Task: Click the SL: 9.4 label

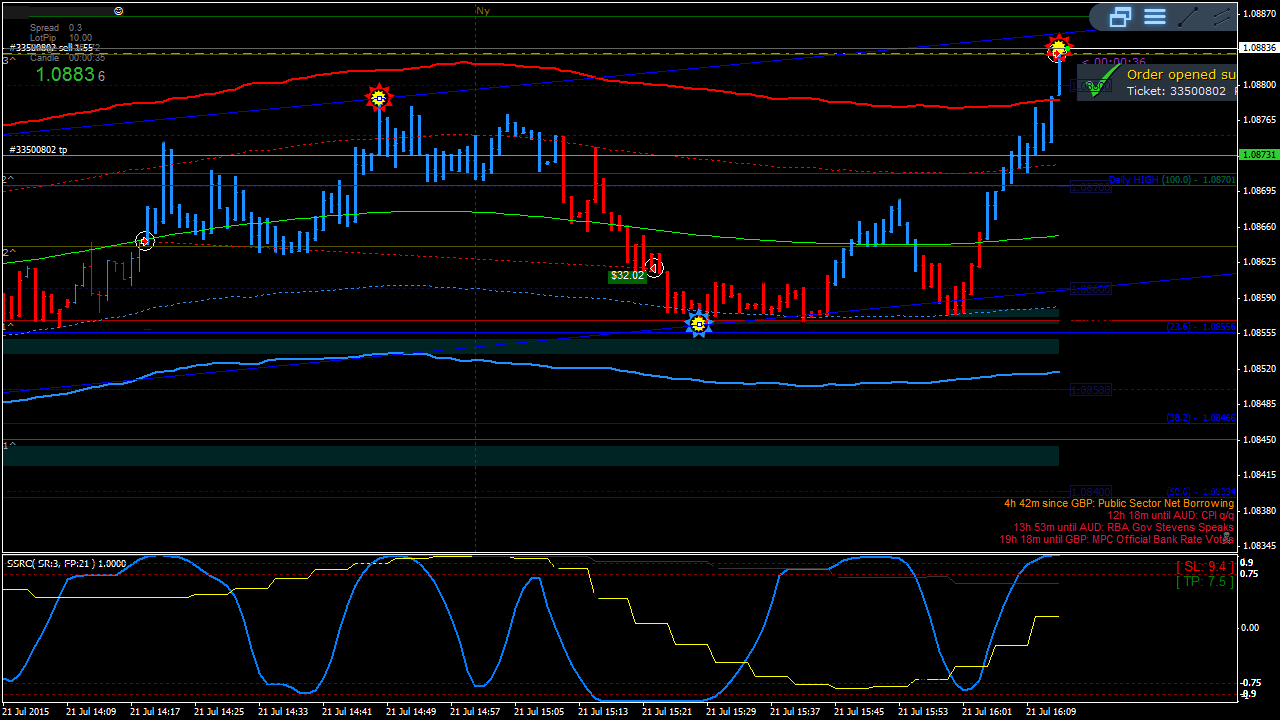Action: [x=1204, y=567]
